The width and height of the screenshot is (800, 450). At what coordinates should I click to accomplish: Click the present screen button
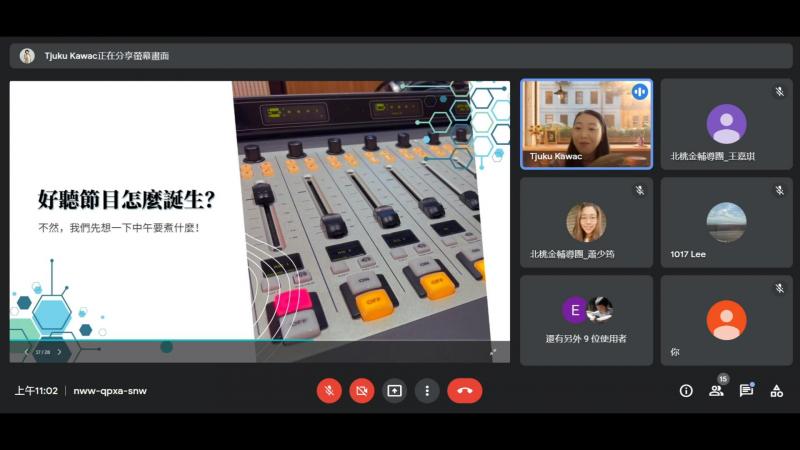coord(395,391)
